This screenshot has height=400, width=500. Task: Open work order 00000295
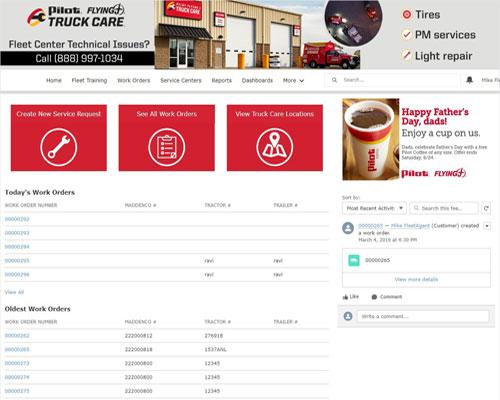(17, 261)
